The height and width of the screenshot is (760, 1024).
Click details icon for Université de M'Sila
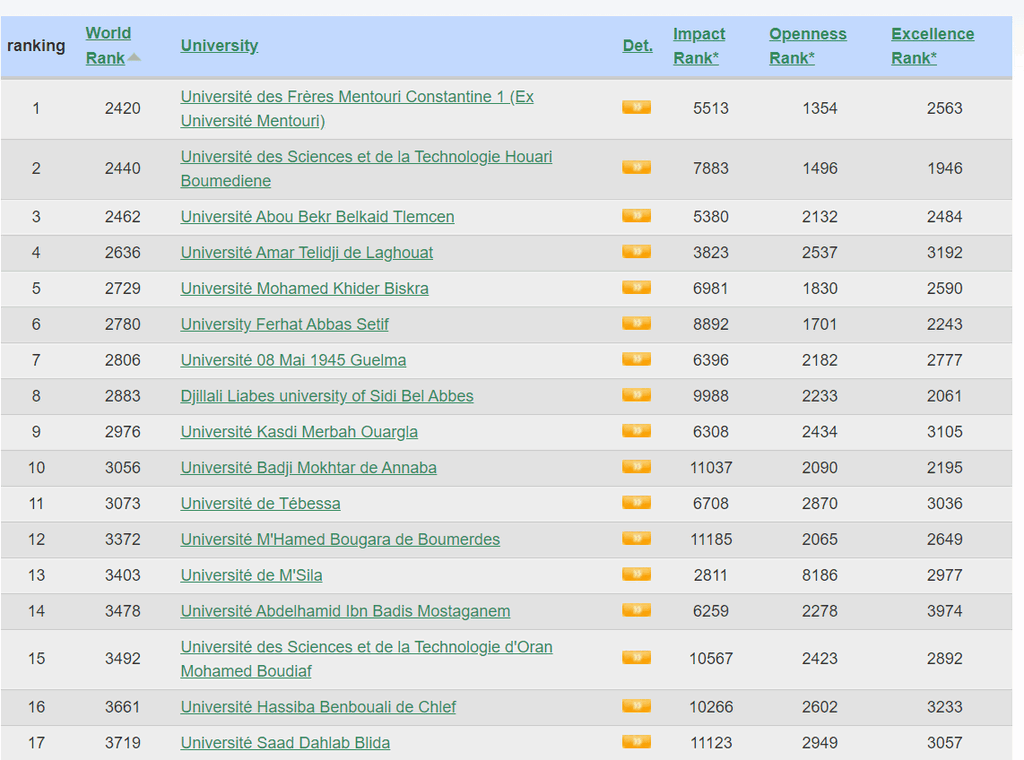tap(636, 575)
